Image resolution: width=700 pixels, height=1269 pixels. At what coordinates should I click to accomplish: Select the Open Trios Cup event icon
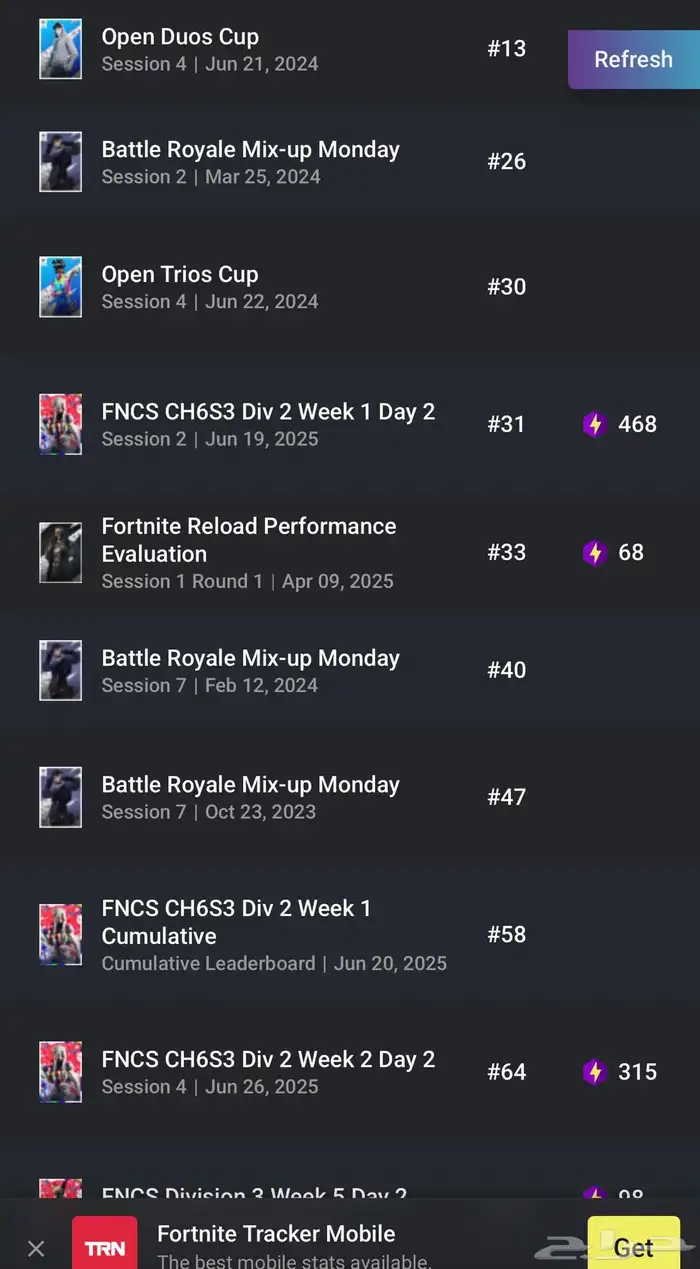60,287
